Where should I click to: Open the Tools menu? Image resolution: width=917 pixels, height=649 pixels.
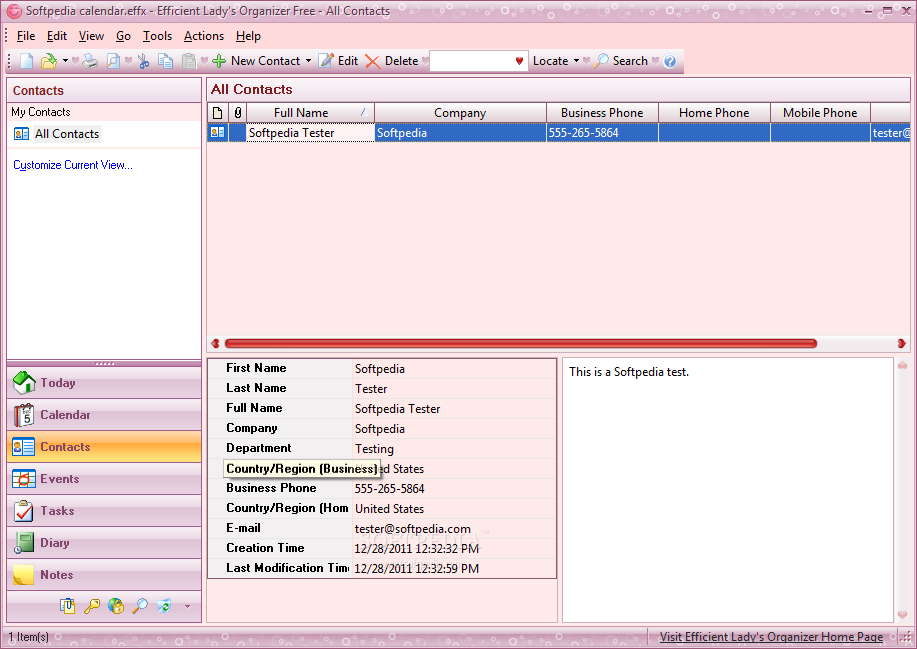[x=157, y=36]
